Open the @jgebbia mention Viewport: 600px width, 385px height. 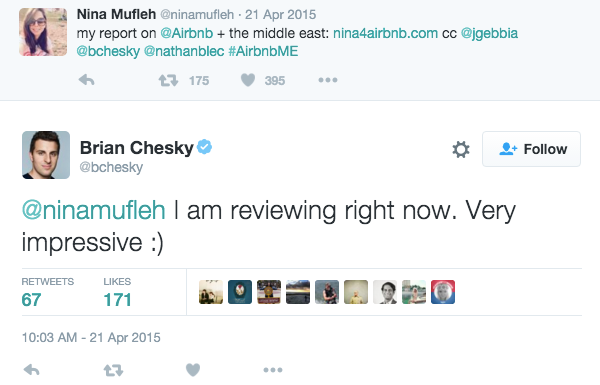[x=489, y=33]
